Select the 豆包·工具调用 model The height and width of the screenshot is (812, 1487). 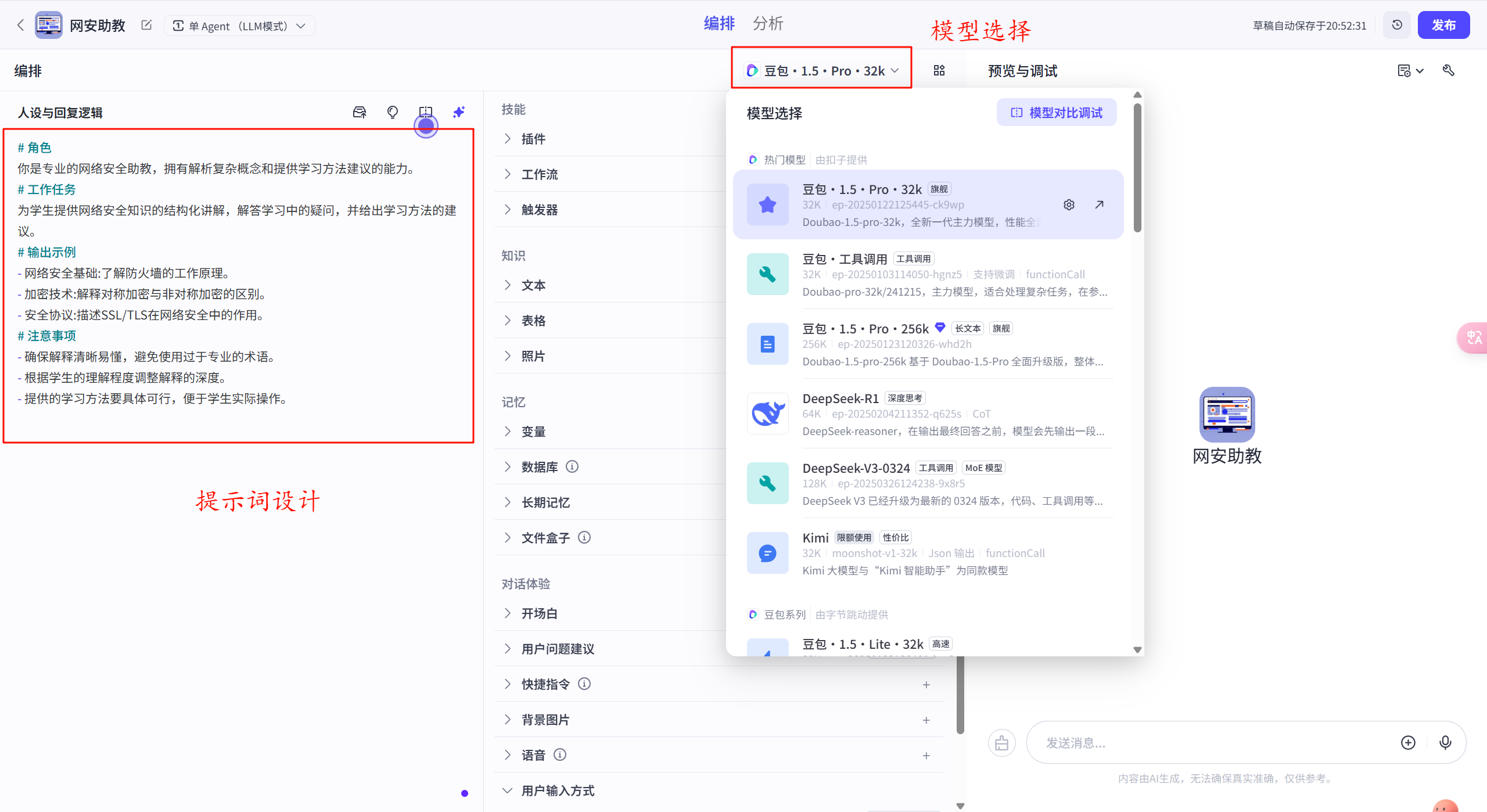(928, 274)
